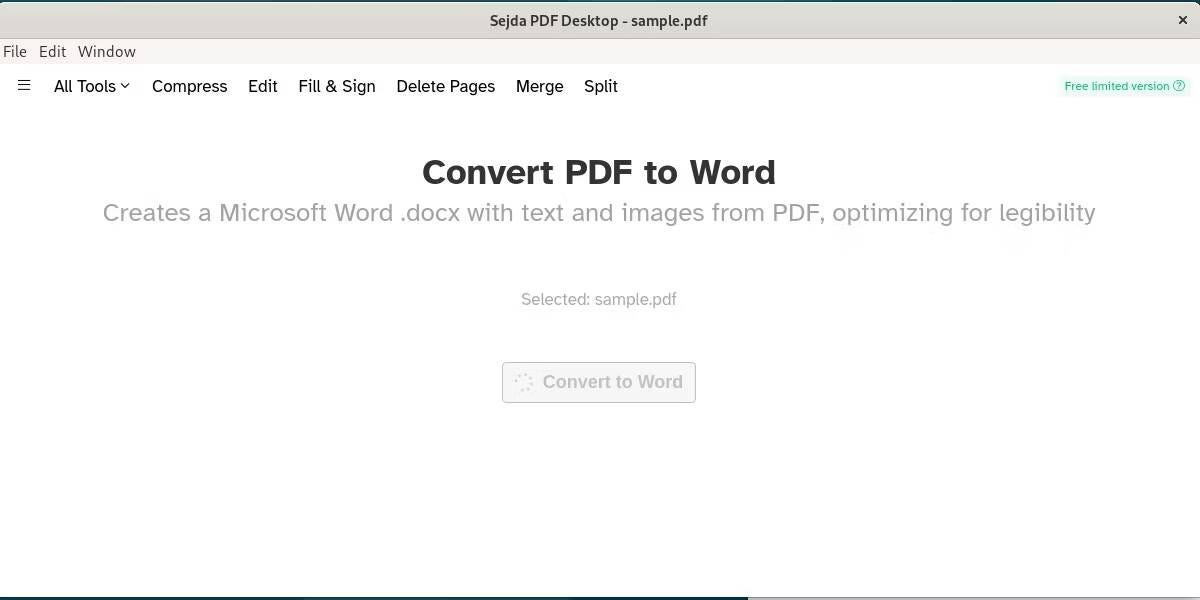The height and width of the screenshot is (600, 1200).
Task: Select the Compress tool
Action: 189,86
